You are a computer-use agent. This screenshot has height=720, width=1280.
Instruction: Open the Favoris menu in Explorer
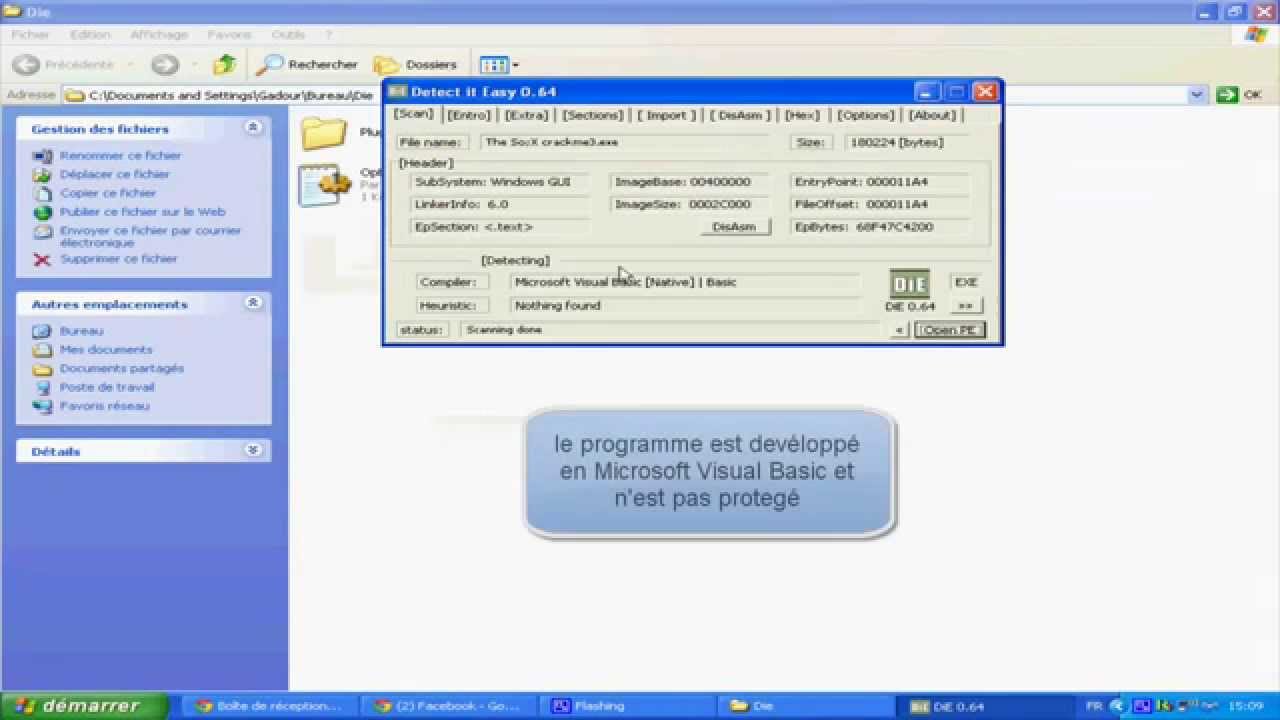[229, 34]
